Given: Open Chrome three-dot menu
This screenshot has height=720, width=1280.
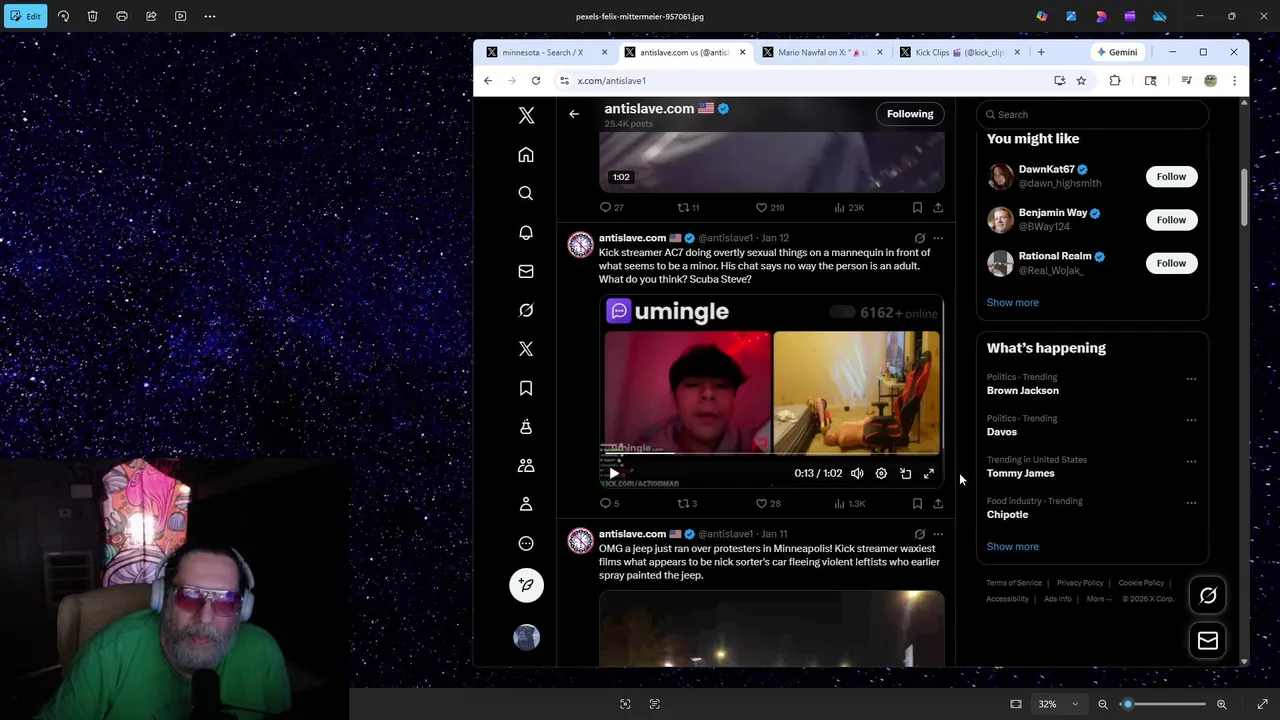Looking at the screenshot, I should 1234,81.
